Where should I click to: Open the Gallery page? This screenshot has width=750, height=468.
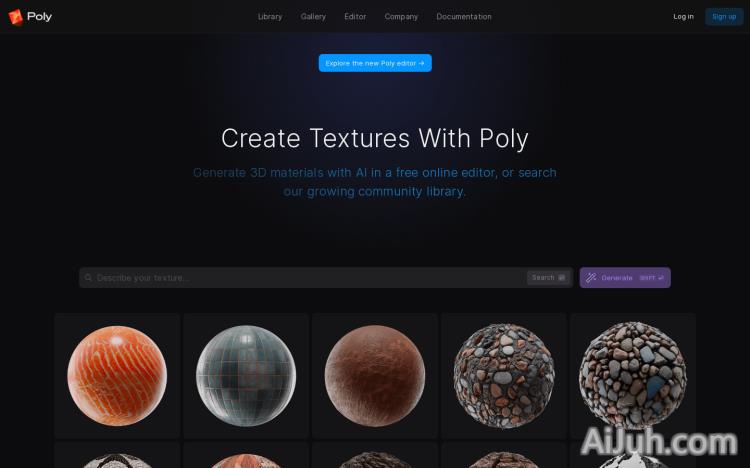coord(313,16)
